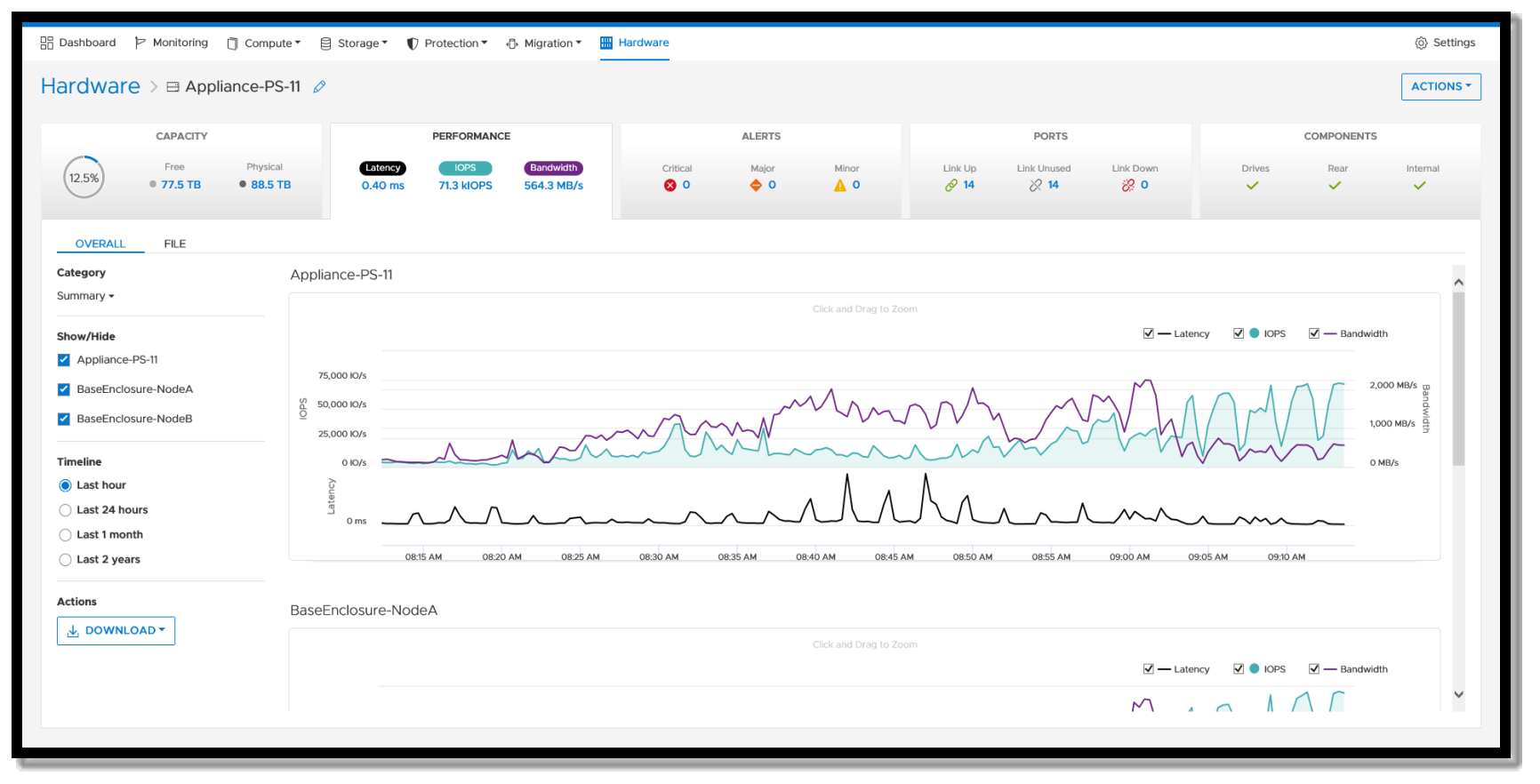This screenshot has width=1540, height=784.
Task: Open Settings from the top bar
Action: tap(1445, 43)
